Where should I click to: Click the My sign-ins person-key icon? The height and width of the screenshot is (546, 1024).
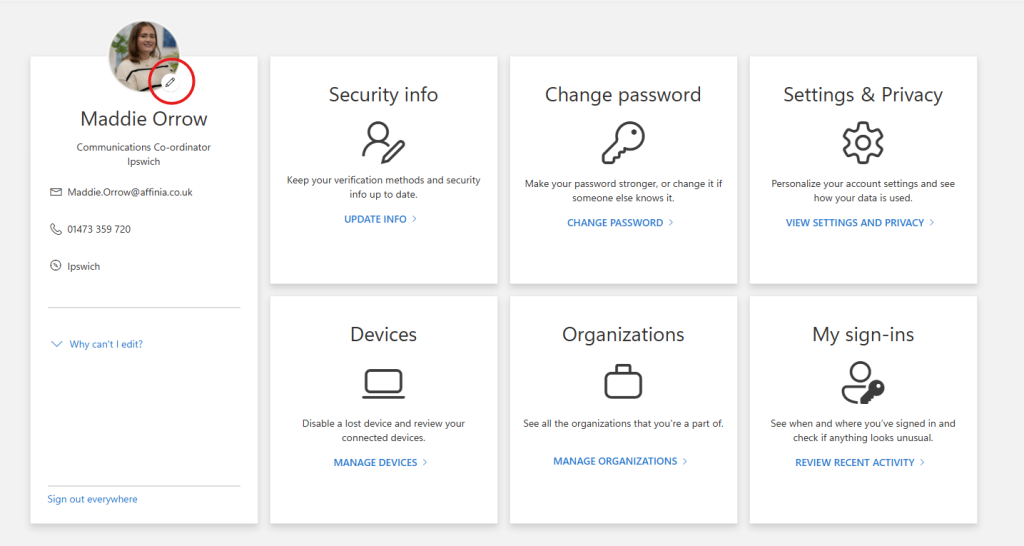tap(862, 381)
